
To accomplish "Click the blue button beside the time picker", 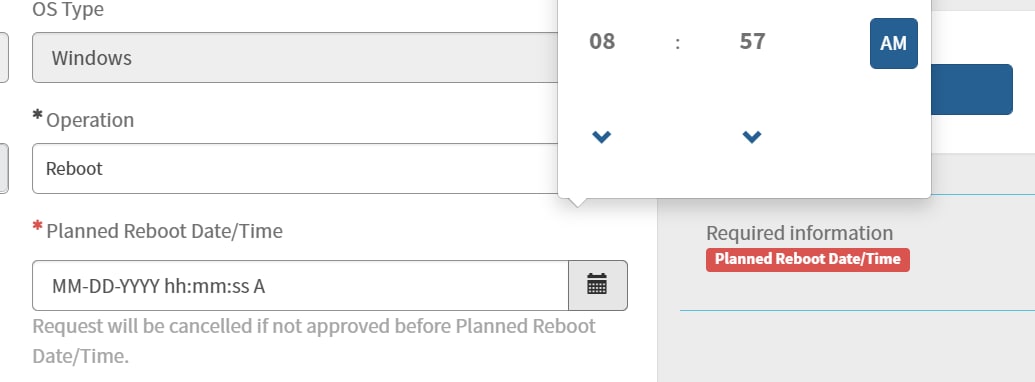I will 972,89.
